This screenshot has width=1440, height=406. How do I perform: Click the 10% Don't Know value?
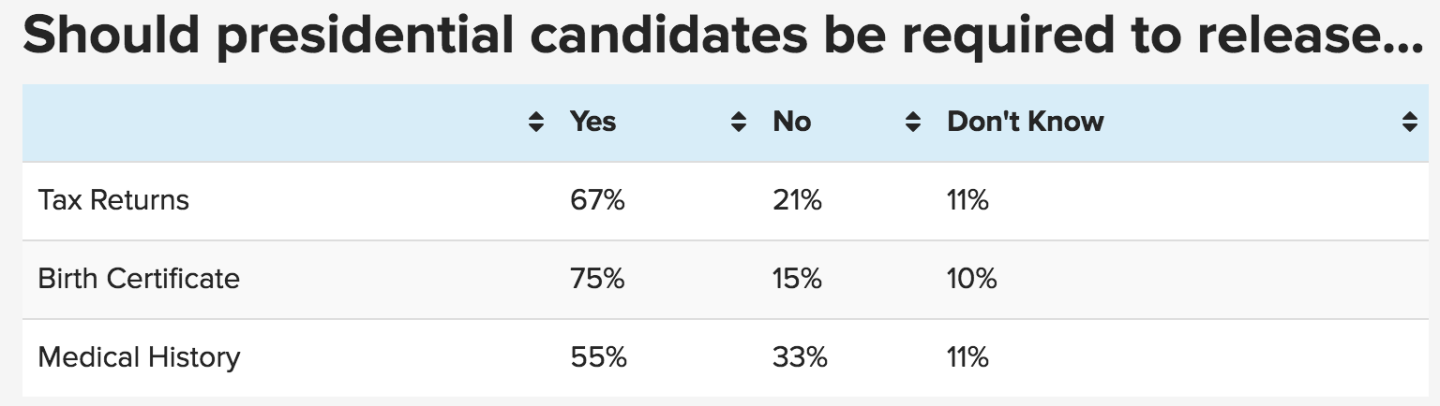click(x=972, y=278)
